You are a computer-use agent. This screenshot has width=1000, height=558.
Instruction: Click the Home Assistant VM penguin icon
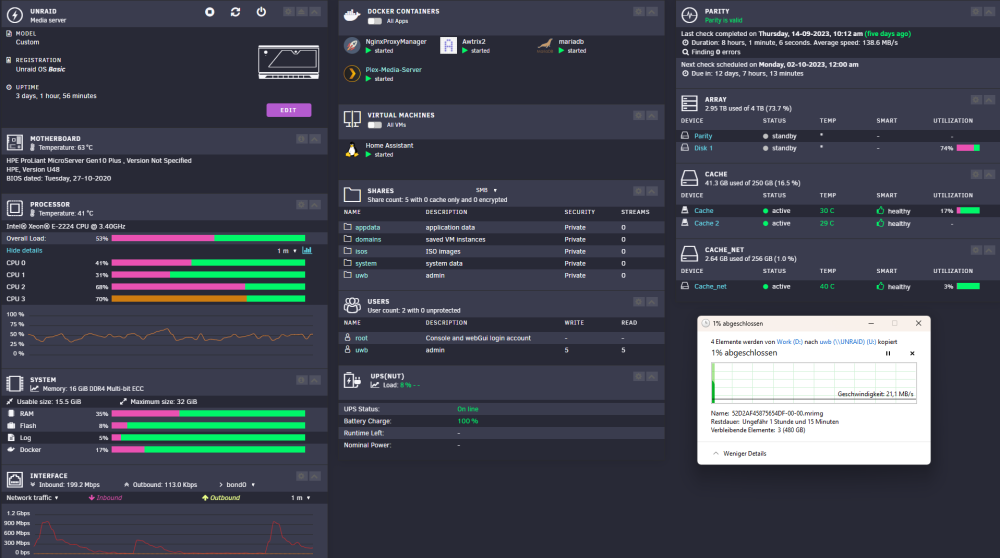pos(352,150)
